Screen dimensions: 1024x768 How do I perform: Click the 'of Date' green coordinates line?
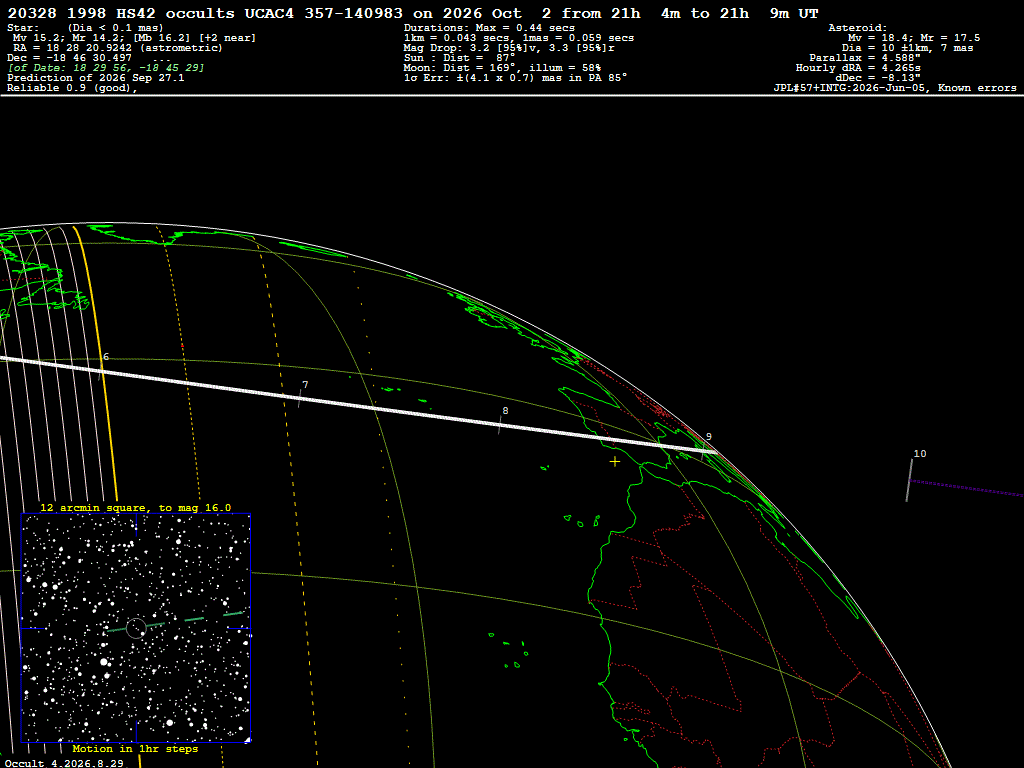pos(106,68)
